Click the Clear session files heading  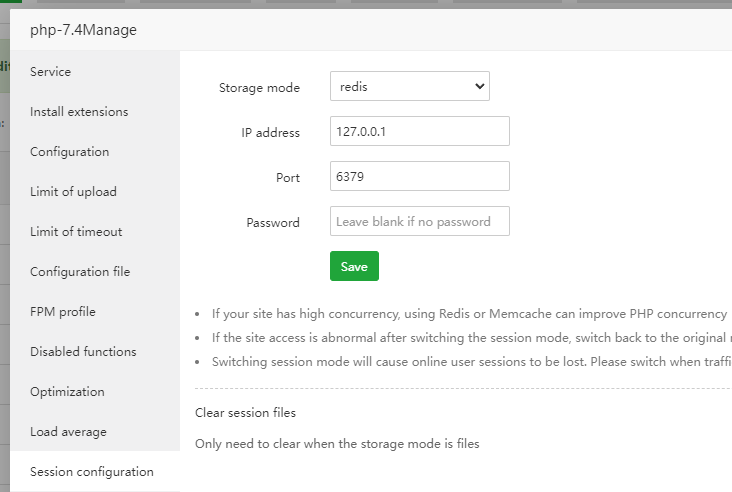click(x=245, y=412)
